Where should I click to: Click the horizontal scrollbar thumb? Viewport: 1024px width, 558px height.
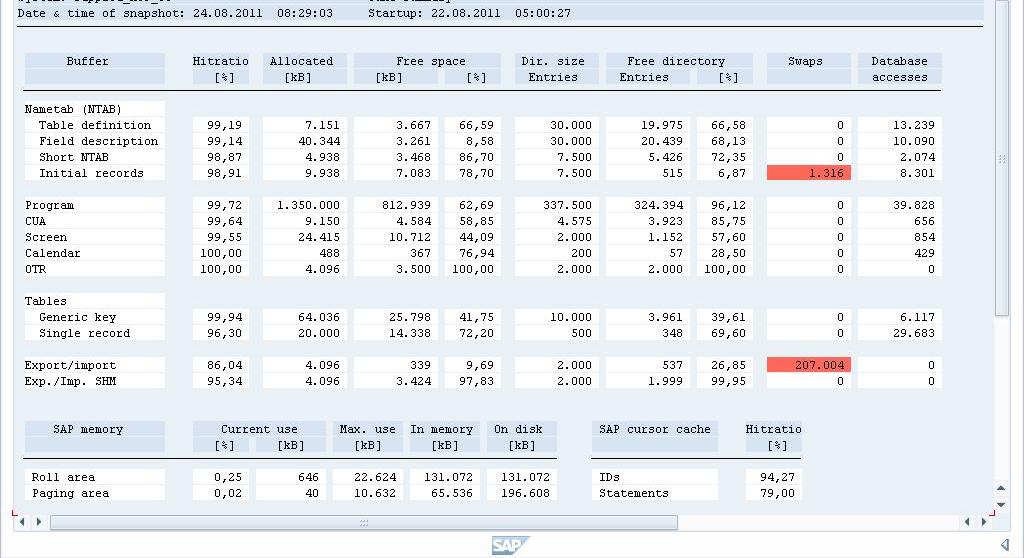click(364, 522)
